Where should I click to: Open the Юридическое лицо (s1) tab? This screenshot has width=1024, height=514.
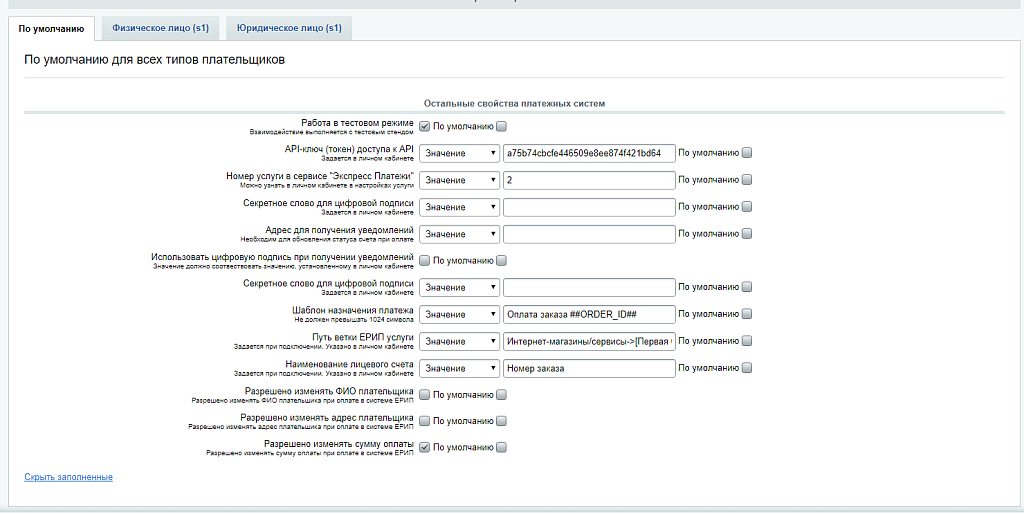click(288, 28)
